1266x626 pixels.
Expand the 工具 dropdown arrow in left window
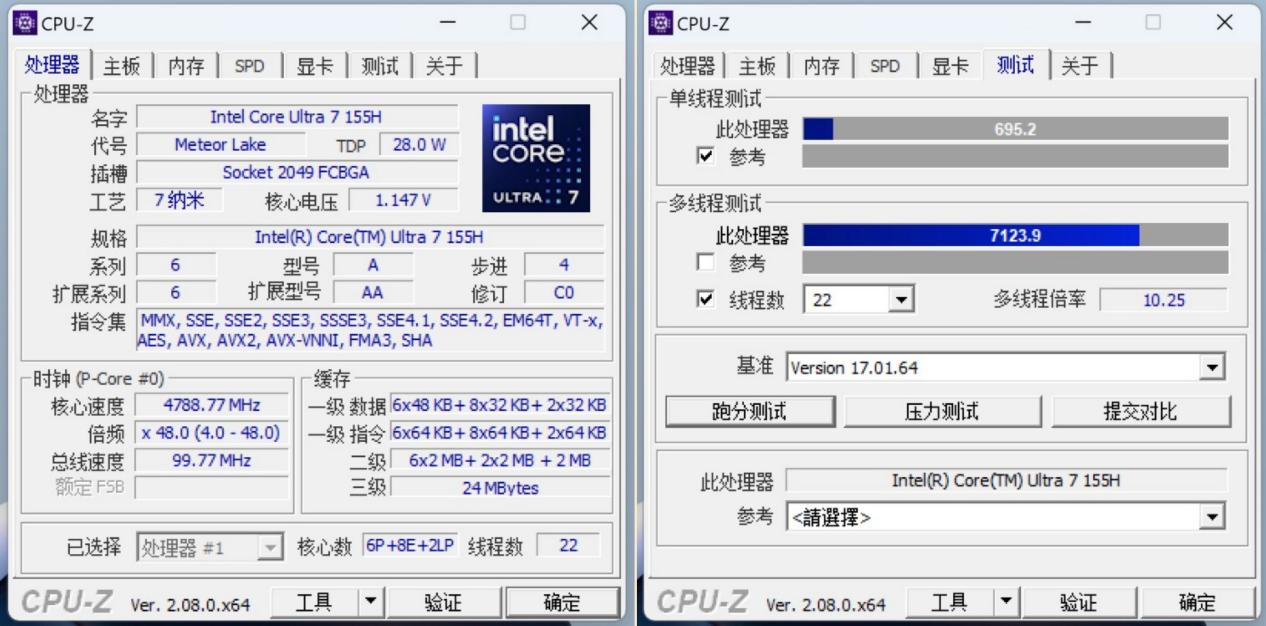coord(371,602)
